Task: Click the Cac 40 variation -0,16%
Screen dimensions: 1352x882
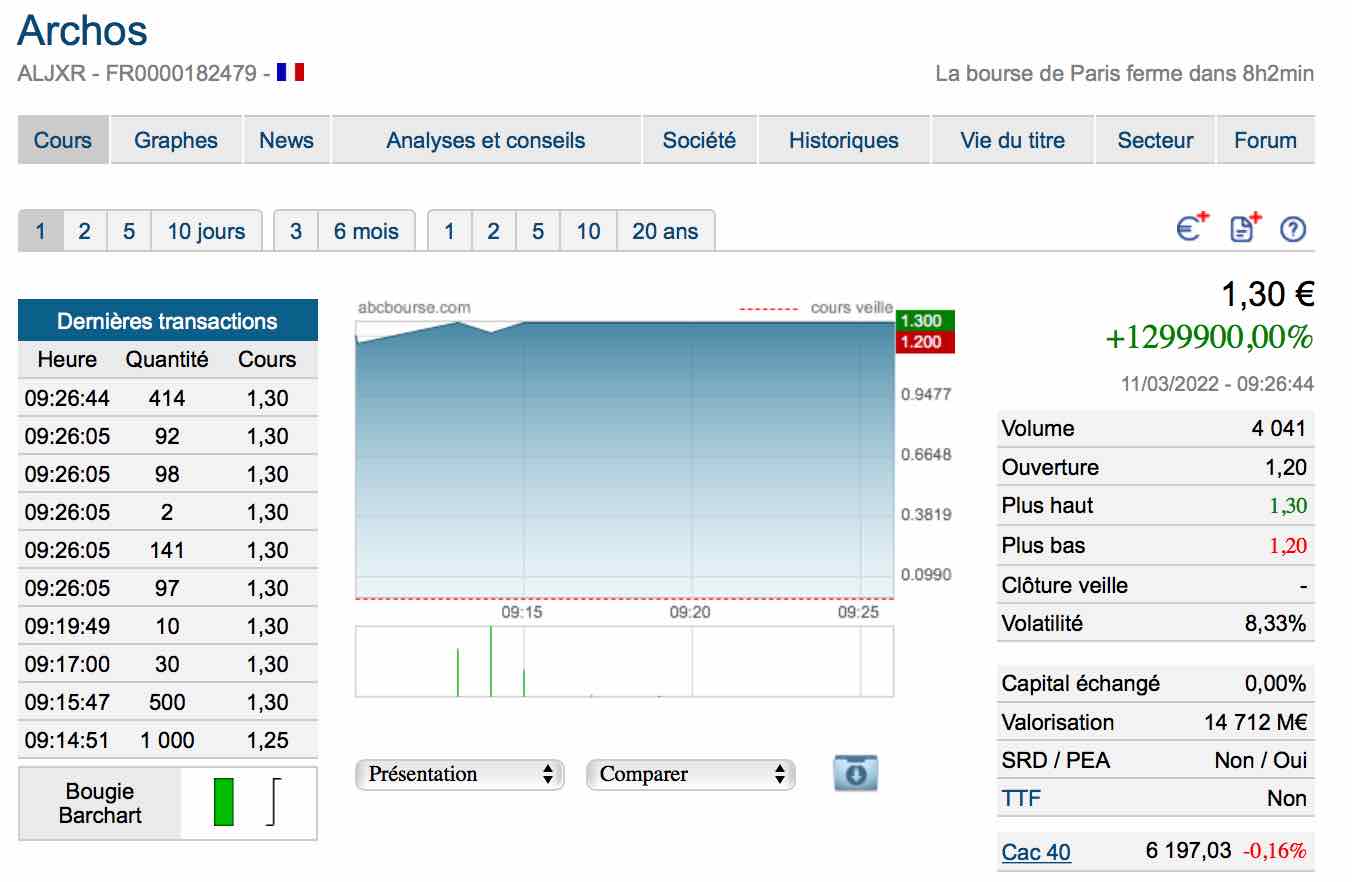Action: 1274,852
